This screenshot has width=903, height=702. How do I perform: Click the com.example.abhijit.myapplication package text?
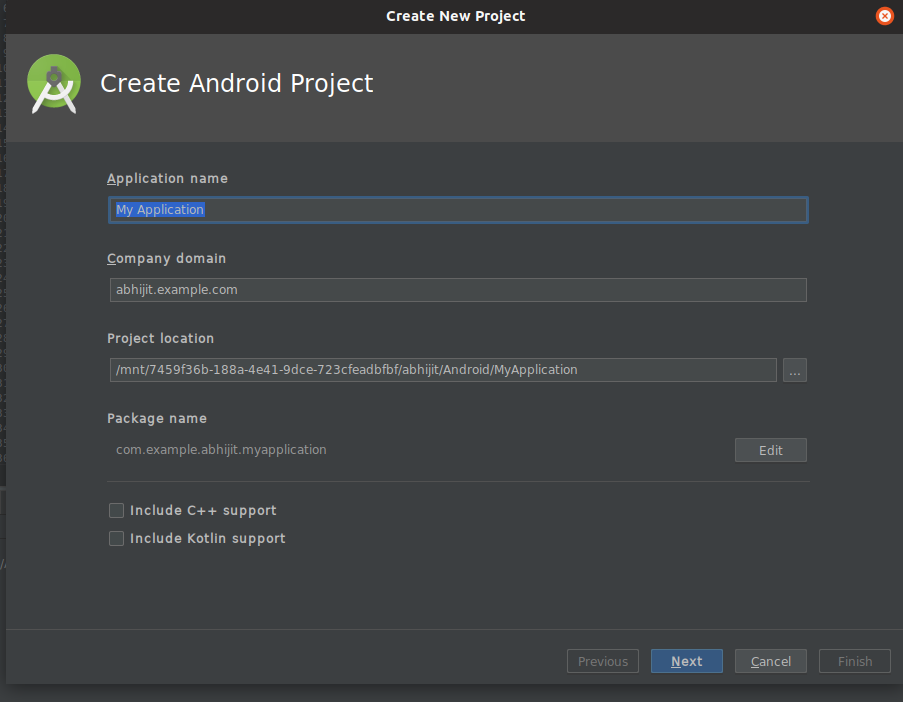point(221,450)
